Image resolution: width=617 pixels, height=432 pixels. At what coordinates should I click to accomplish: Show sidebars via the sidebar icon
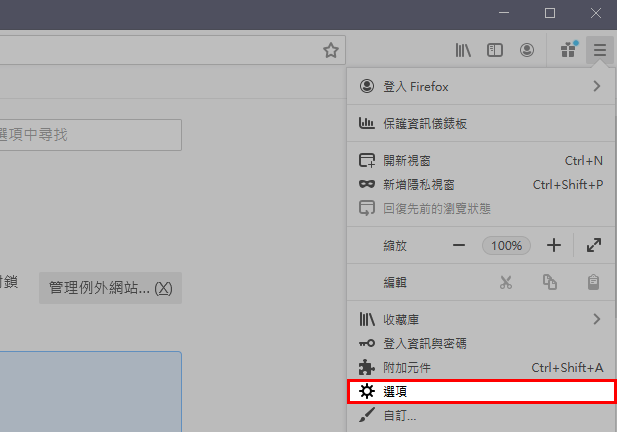pos(495,50)
